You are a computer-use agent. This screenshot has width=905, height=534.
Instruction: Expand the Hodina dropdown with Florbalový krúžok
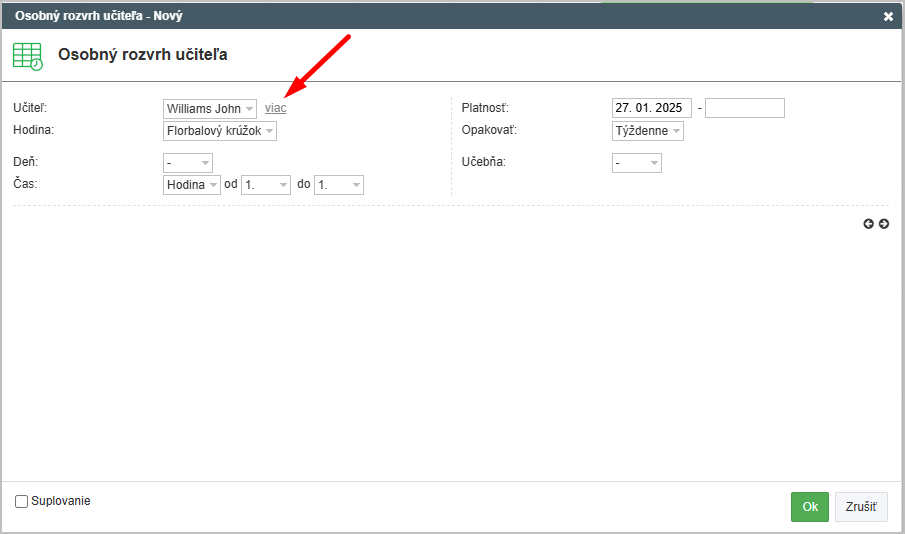(x=220, y=131)
